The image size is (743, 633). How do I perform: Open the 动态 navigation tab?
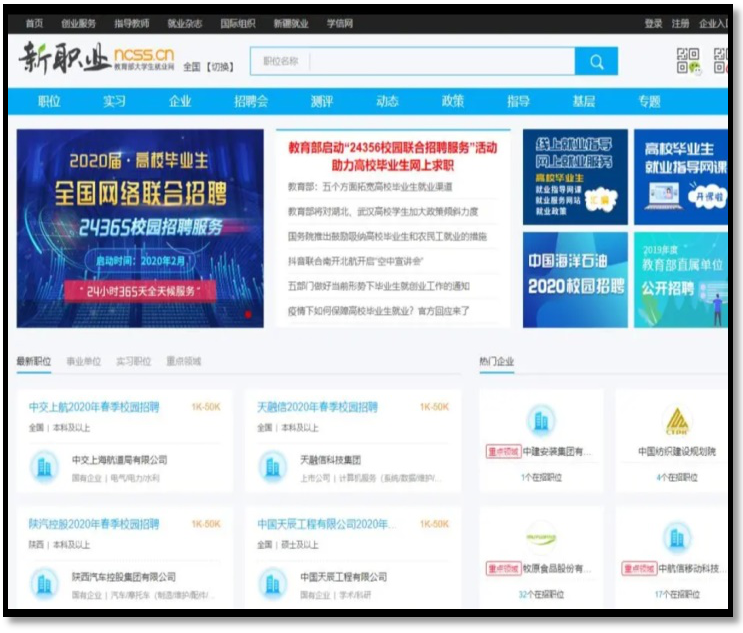387,101
